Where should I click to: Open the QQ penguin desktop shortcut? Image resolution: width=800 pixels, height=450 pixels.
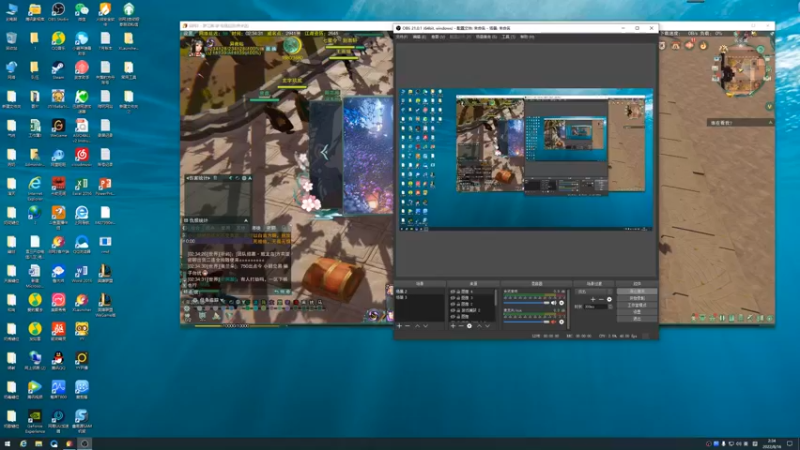(x=58, y=361)
